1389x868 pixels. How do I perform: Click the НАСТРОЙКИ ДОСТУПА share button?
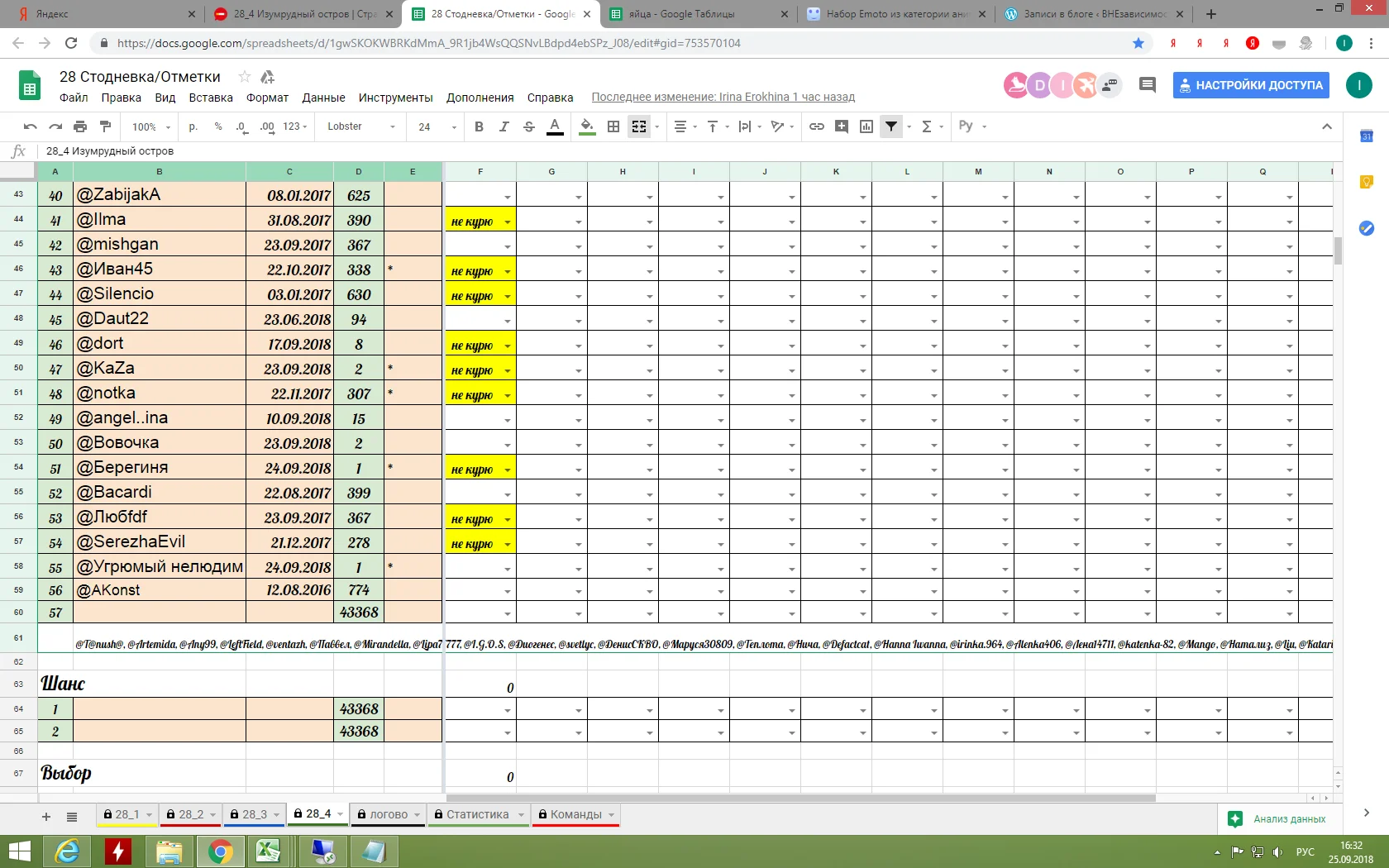coord(1250,84)
